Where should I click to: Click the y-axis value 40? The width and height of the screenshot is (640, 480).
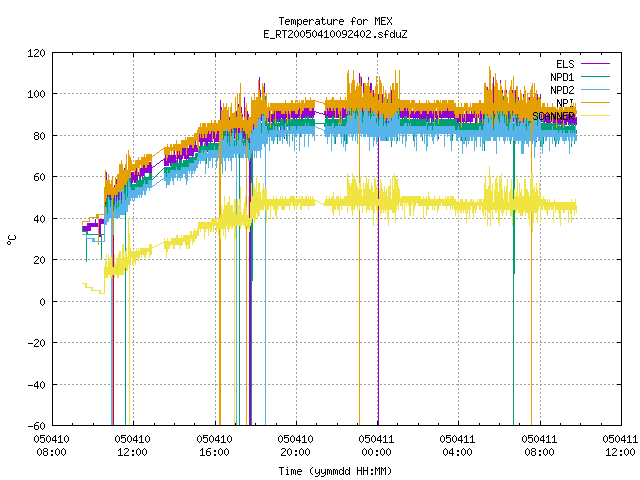pos(39,219)
